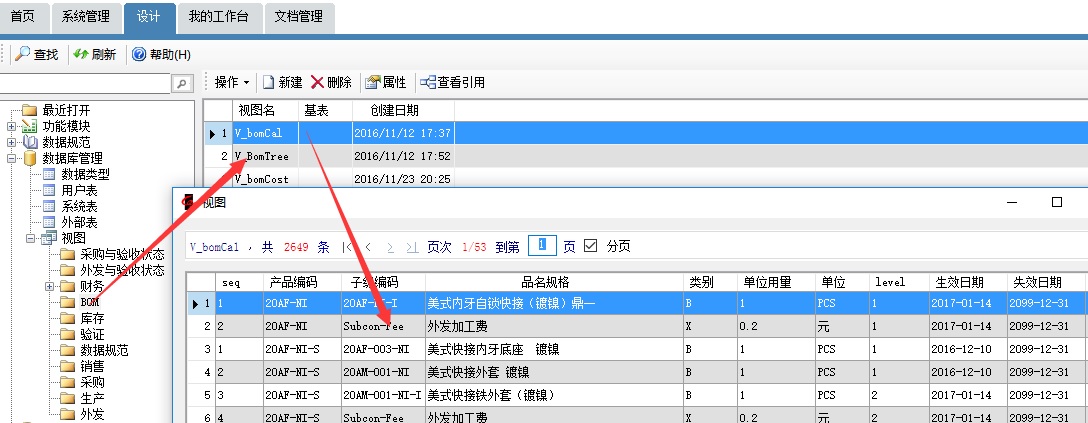The image size is (1088, 423).
Task: Click the page number input field
Action: [x=541, y=246]
